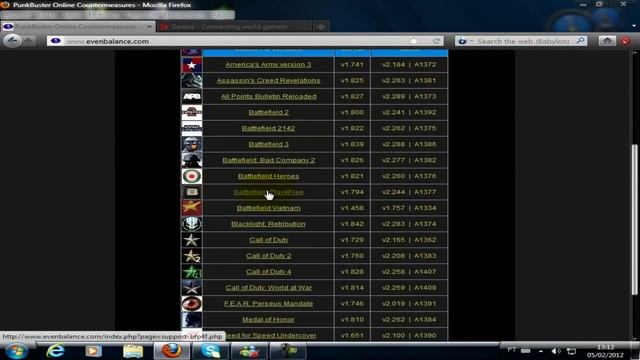Screen dimensions: 640x360
Task: Open Call of Duty: World at War link
Action: [268, 287]
